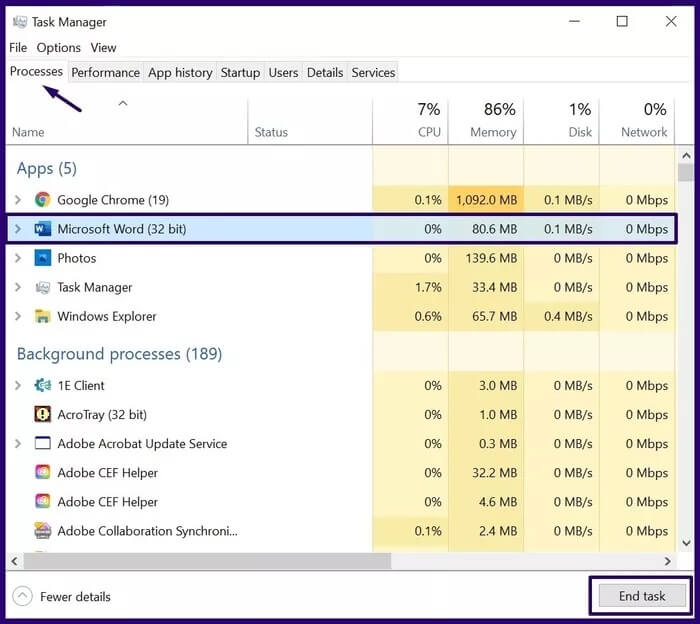Select the Windows Explorer row name

[x=107, y=316]
